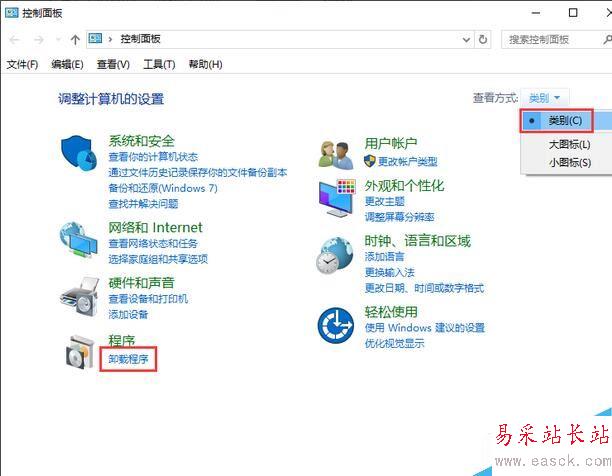The width and height of the screenshot is (612, 476).
Task: Click 添加语言 link
Action: tap(384, 257)
